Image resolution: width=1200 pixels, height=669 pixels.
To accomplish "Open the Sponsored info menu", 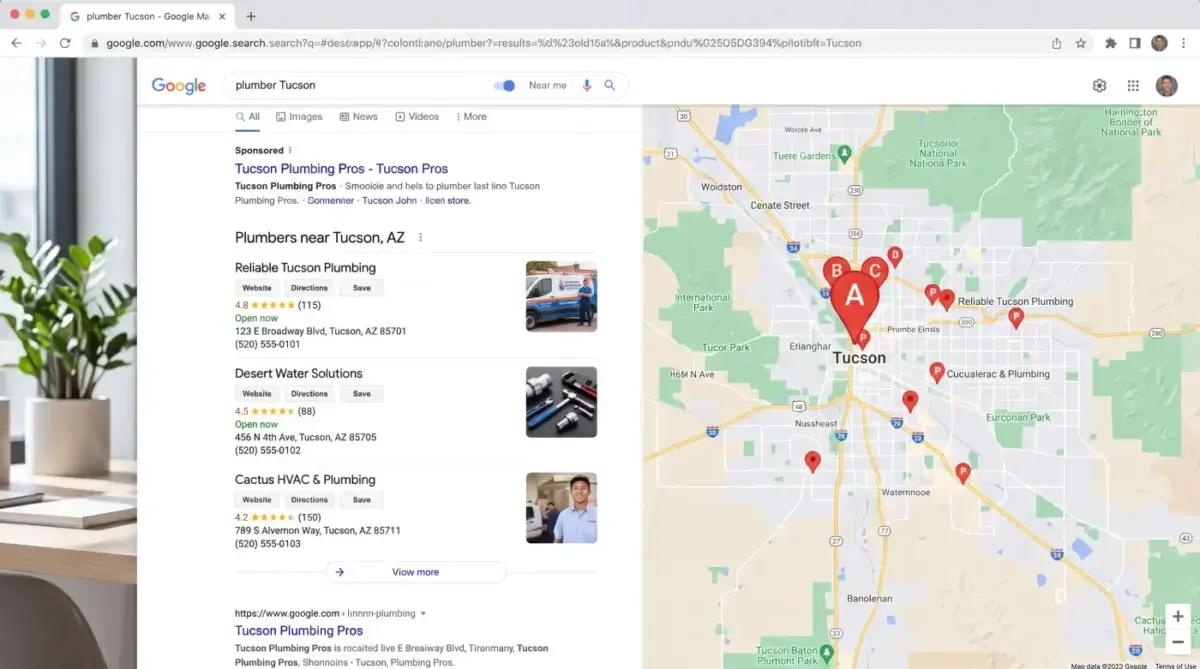I will coord(290,151).
